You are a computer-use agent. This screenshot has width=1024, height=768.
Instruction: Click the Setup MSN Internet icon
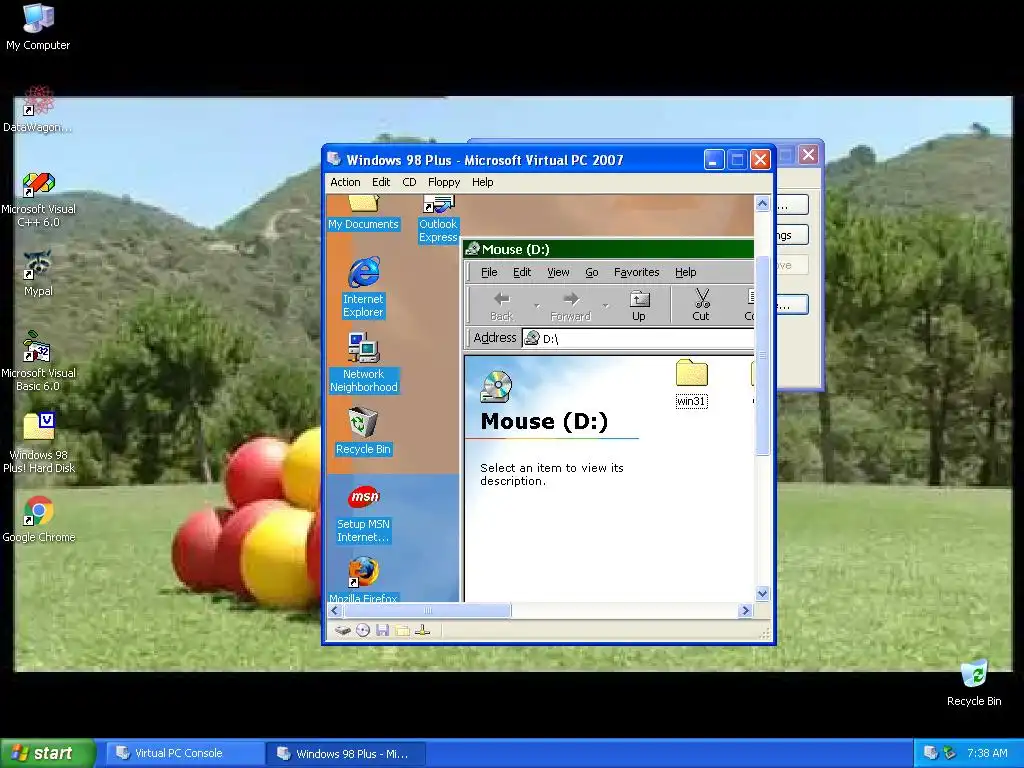point(364,513)
